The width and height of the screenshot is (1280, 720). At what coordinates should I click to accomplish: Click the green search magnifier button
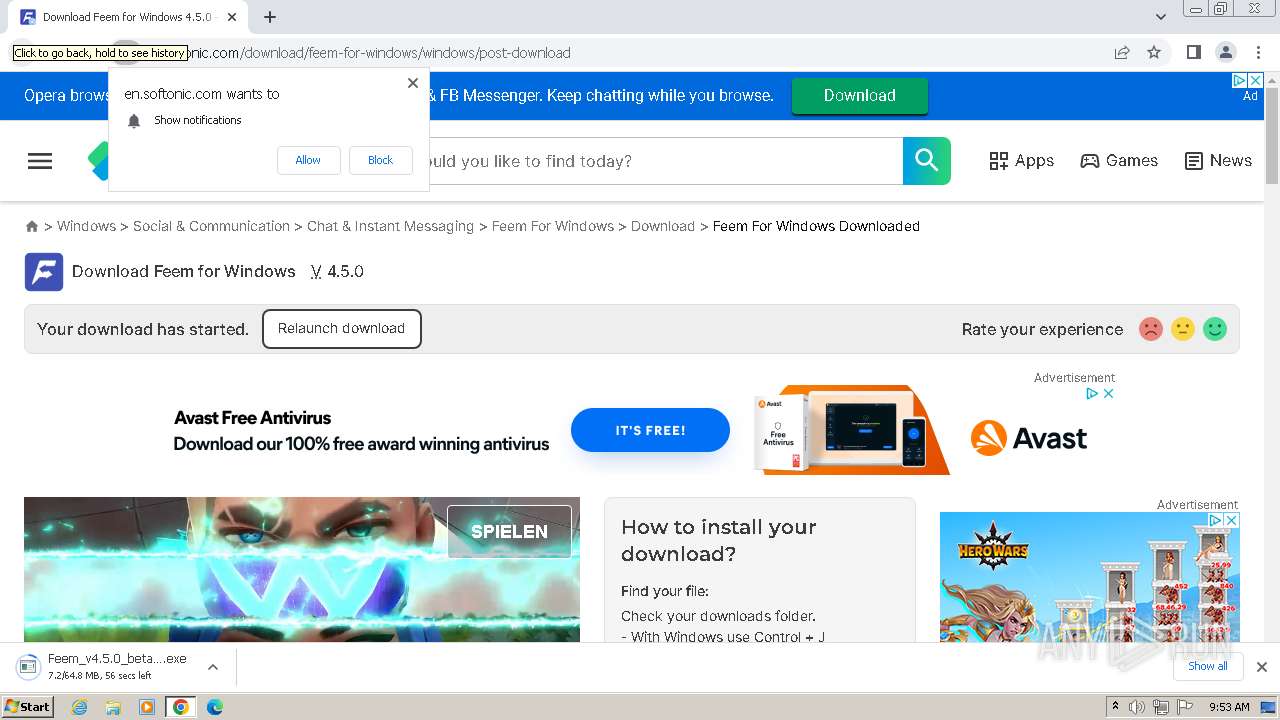click(x=927, y=161)
